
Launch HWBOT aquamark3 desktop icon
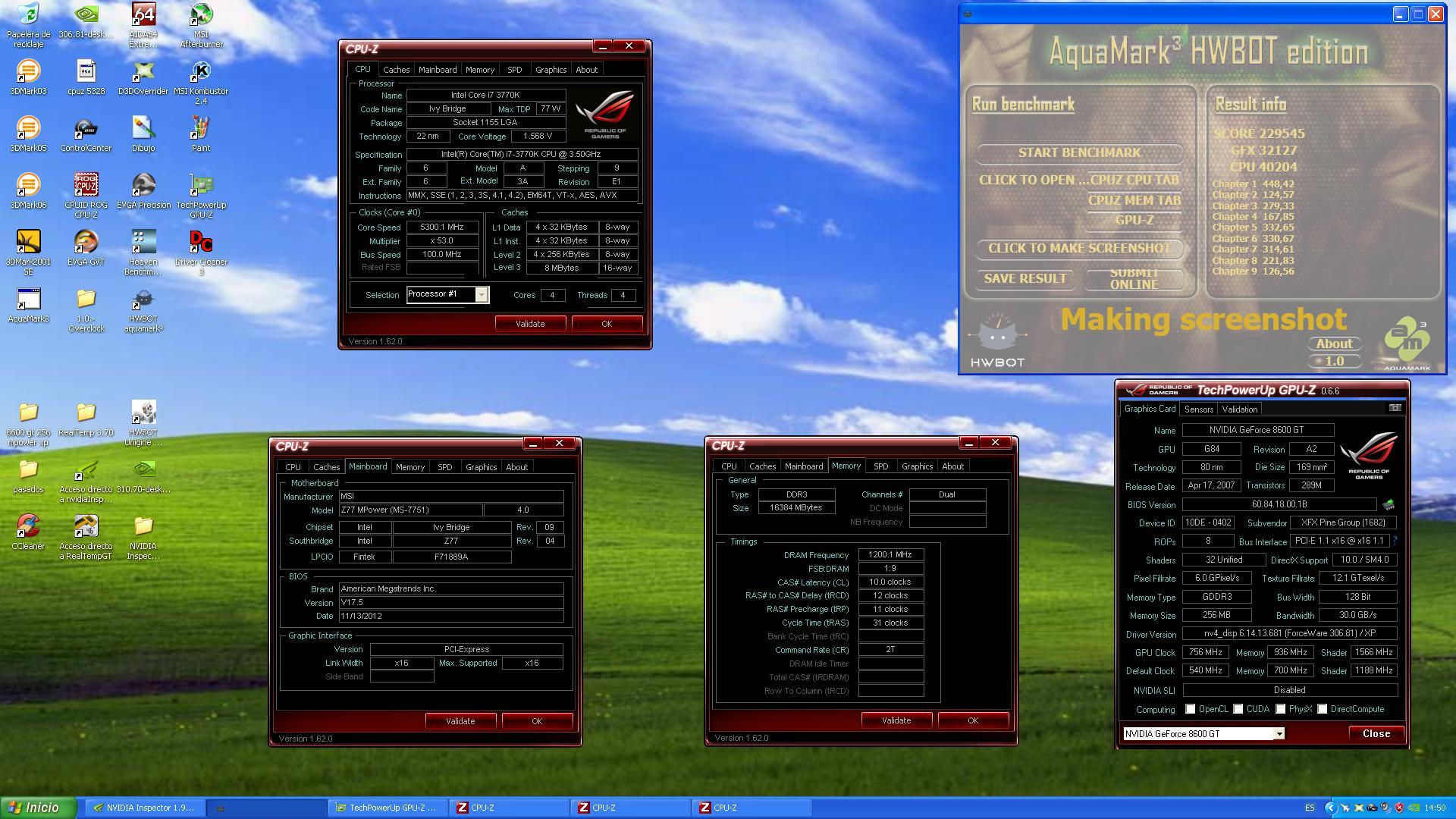[143, 309]
